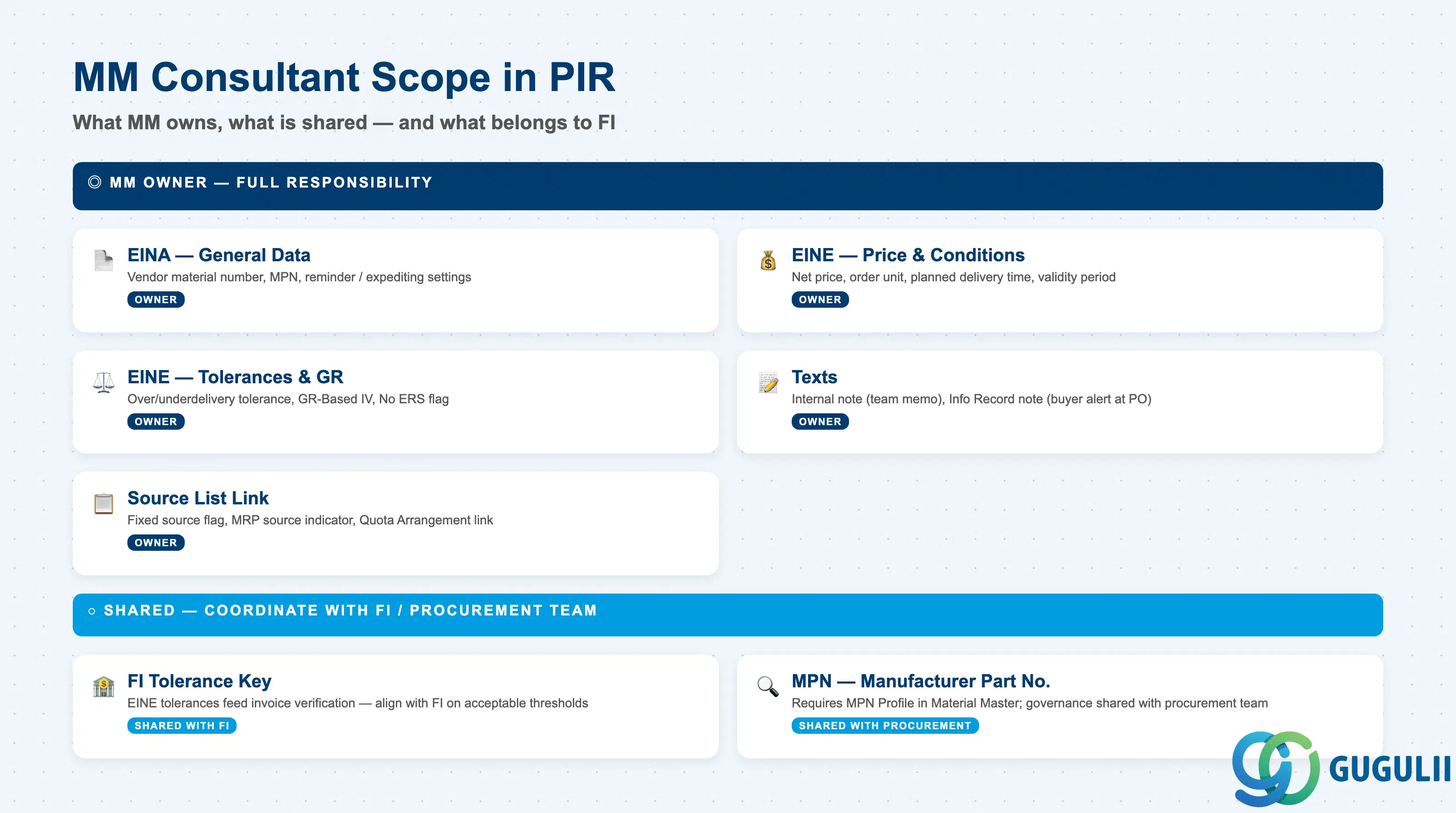1456x813 pixels.
Task: Click the 'MPN — Manufacturer Part No.' heading
Action: click(x=921, y=681)
